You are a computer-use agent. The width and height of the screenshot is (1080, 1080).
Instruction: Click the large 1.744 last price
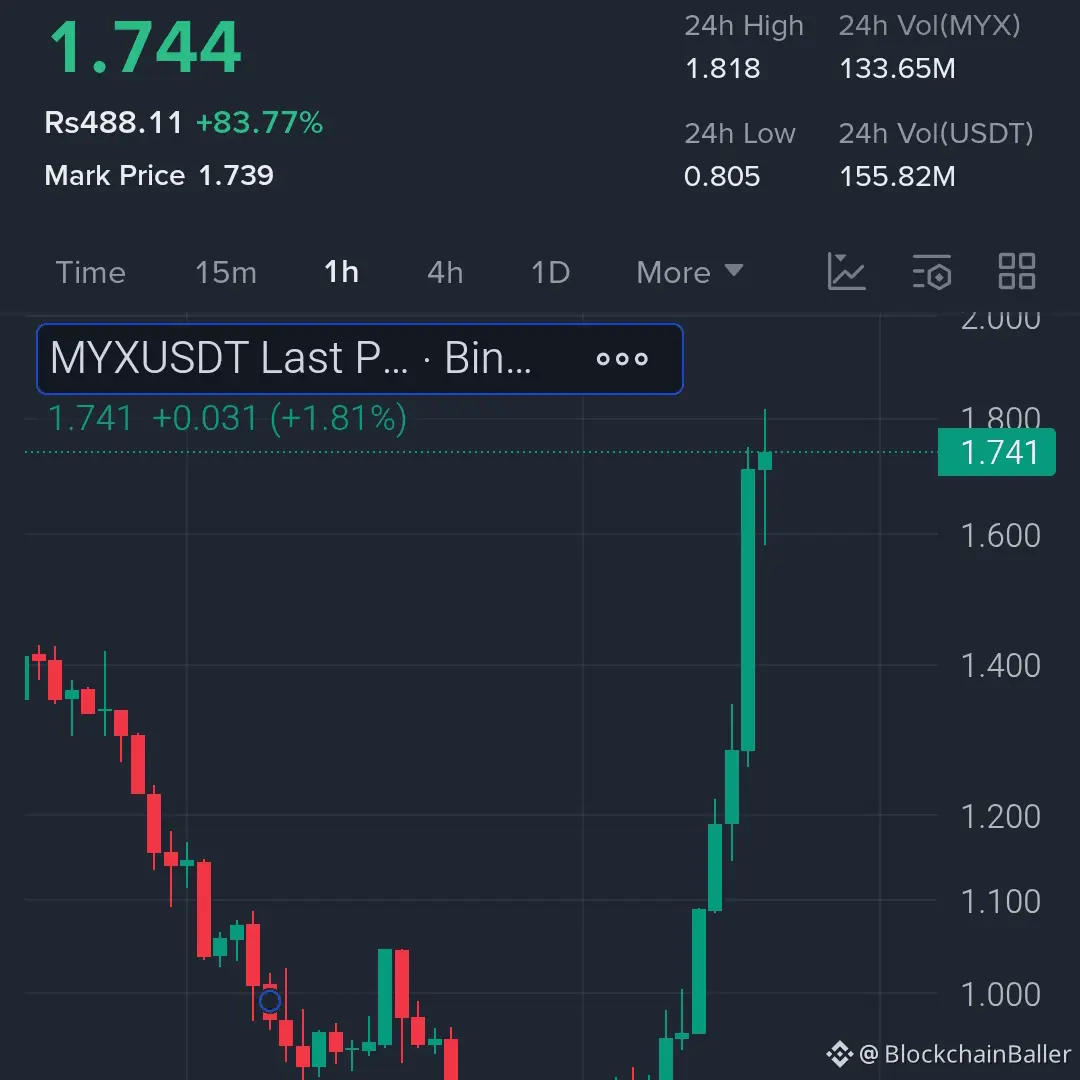pos(145,47)
